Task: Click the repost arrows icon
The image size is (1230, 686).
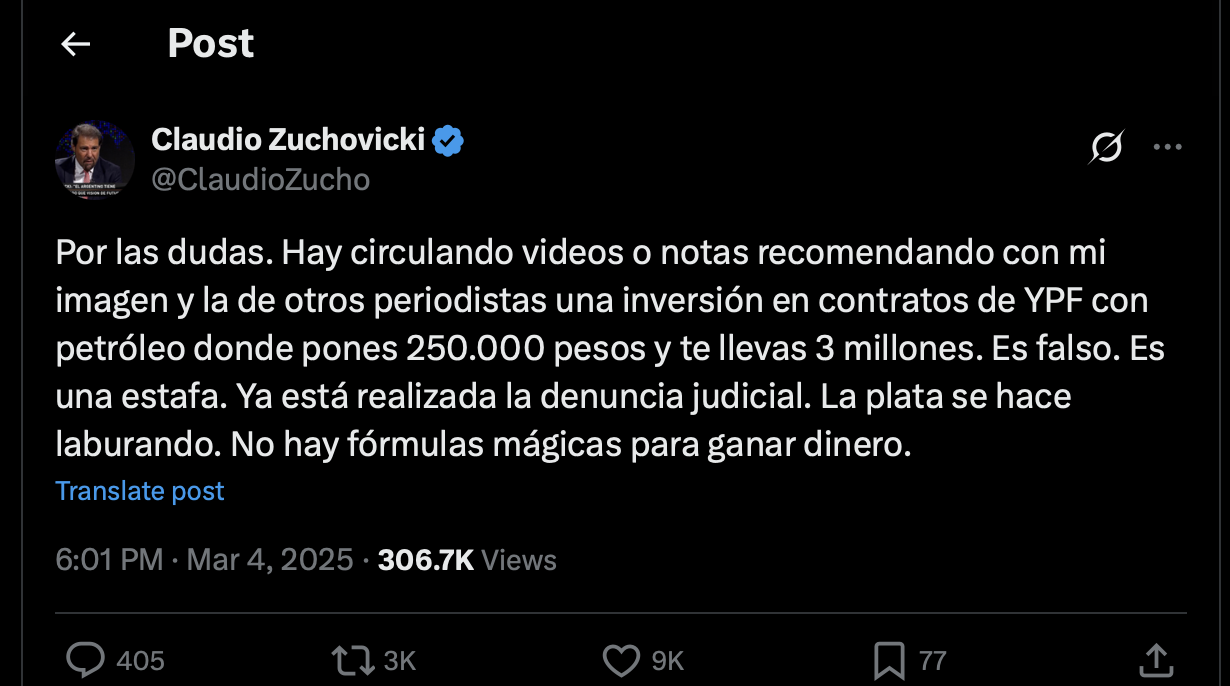Action: [354, 660]
